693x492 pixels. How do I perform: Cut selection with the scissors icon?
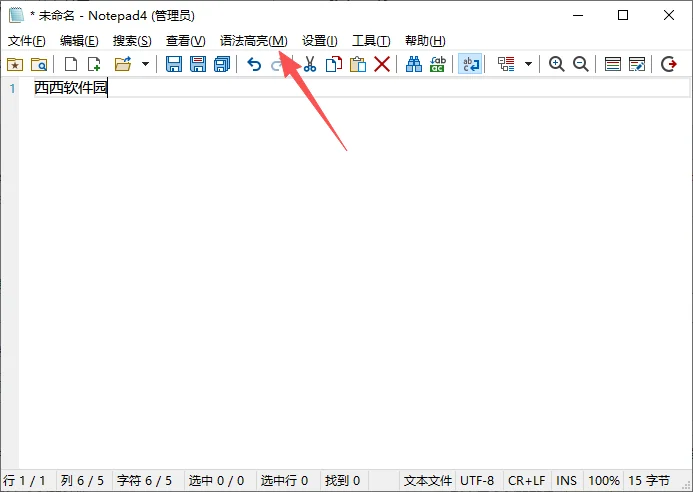click(310, 65)
